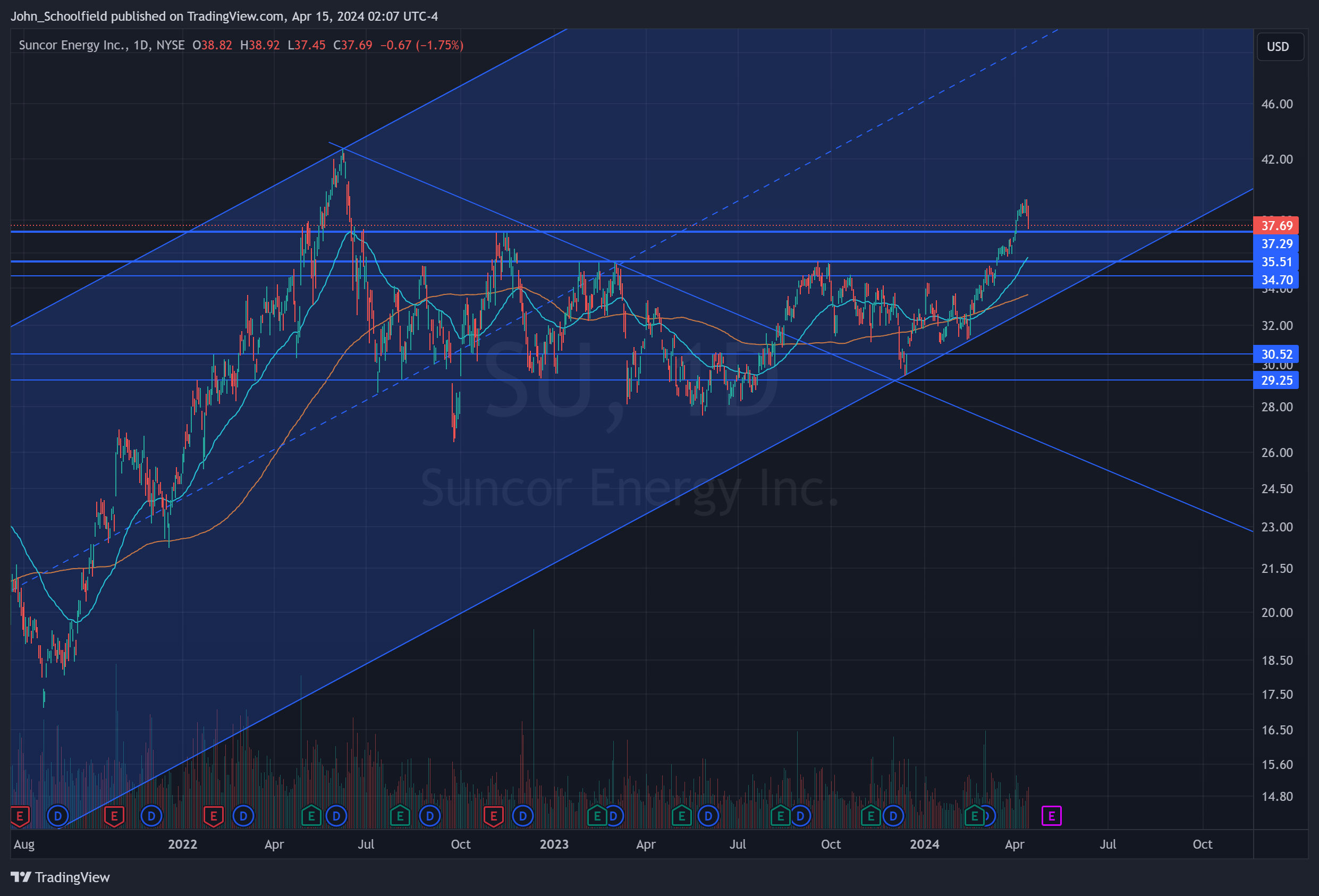Click the dividend D marker just before Oct 2023
This screenshot has width=1319, height=896.
click(800, 817)
